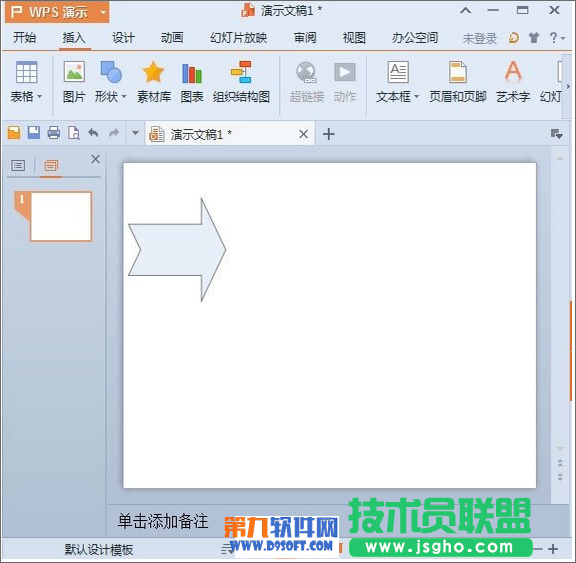The height and width of the screenshot is (563, 576).
Task: Click the skin shirt icon
Action: 534,37
